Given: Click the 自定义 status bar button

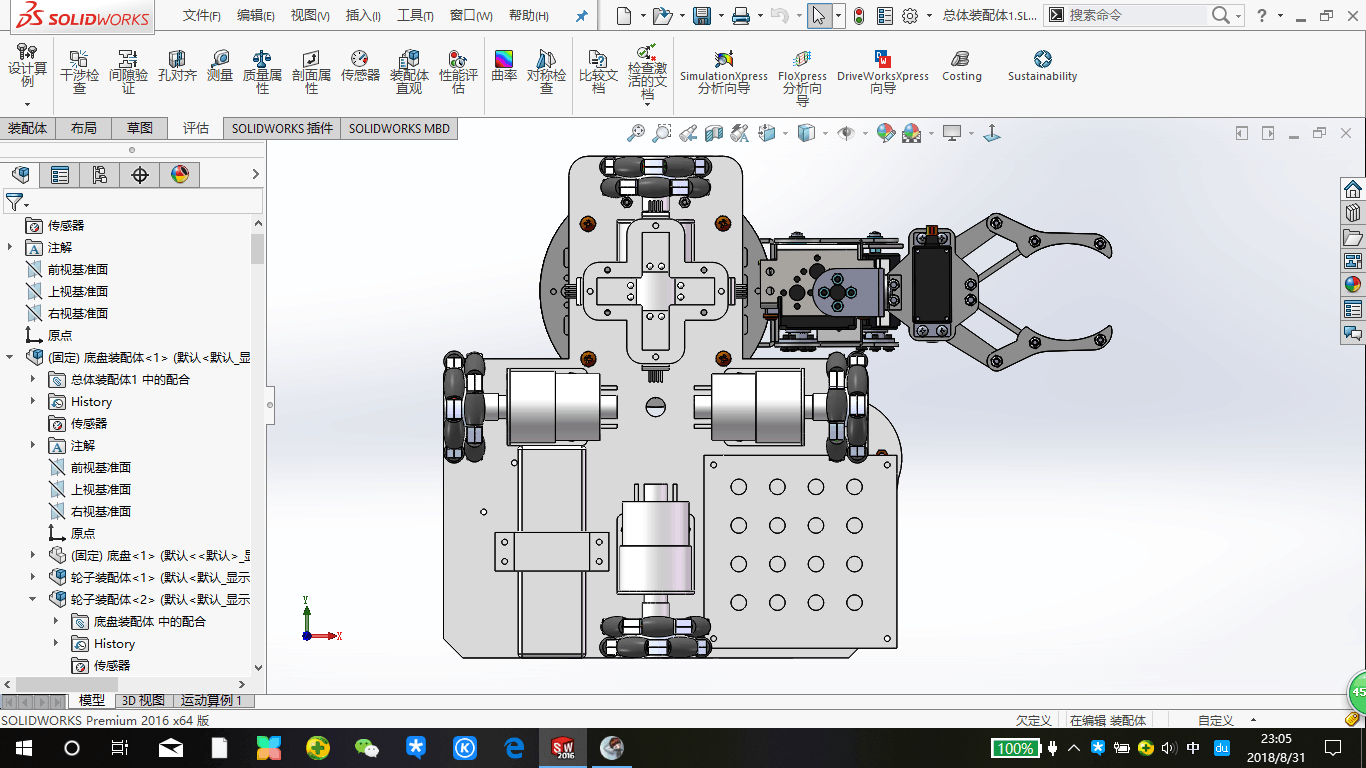Looking at the screenshot, I should [x=1215, y=720].
